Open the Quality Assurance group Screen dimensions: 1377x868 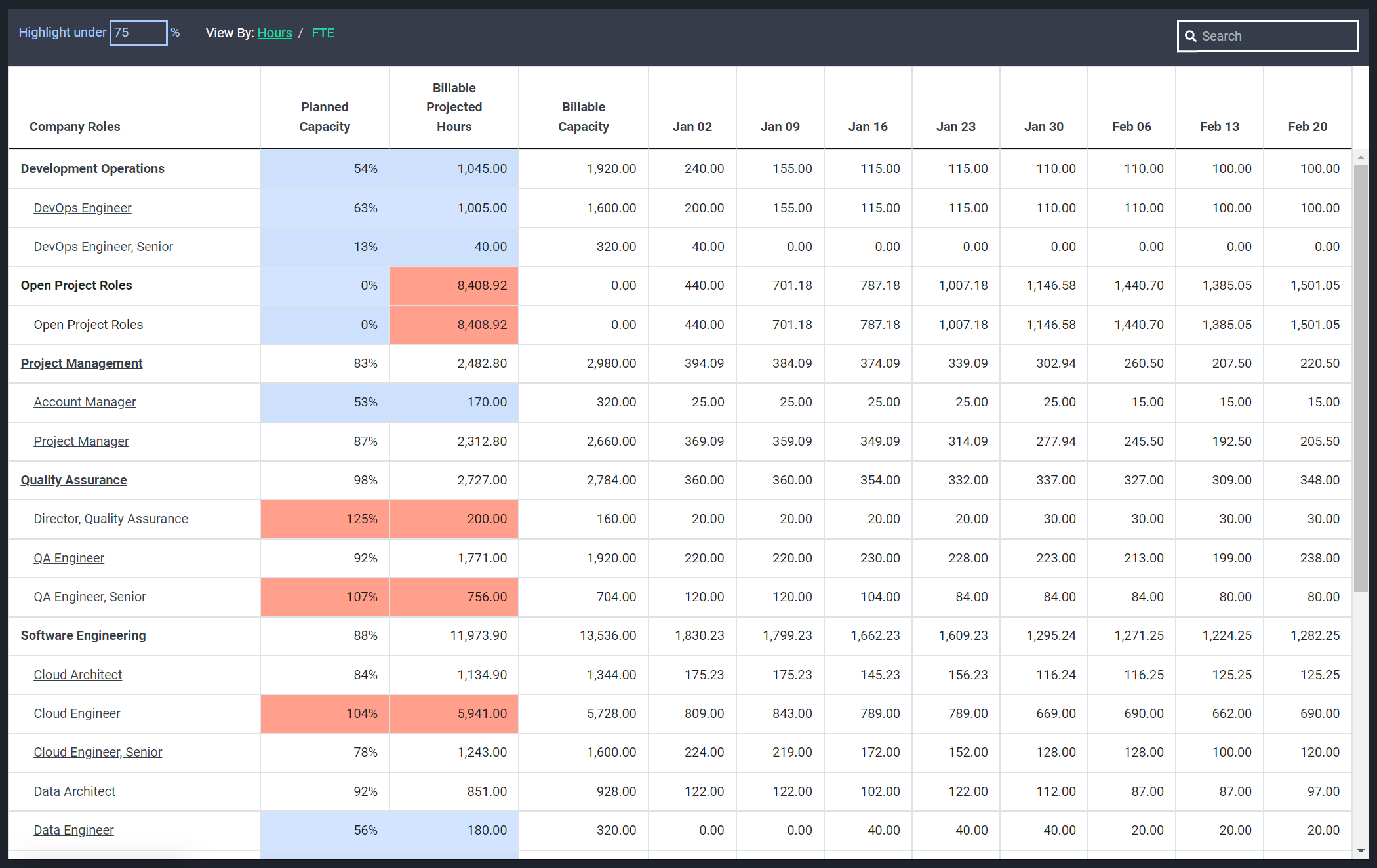[73, 480]
